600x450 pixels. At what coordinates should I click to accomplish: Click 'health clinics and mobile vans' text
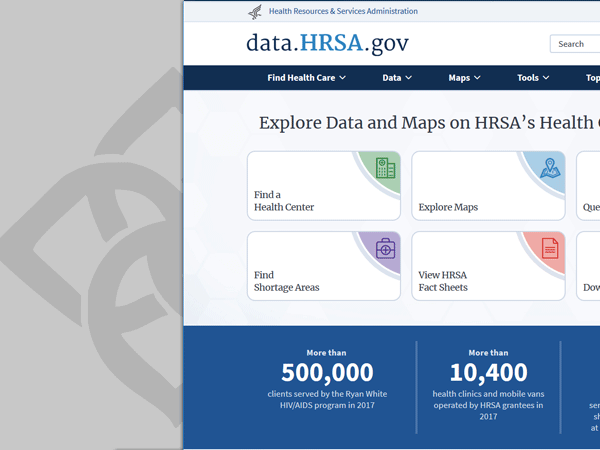[x=488, y=394]
